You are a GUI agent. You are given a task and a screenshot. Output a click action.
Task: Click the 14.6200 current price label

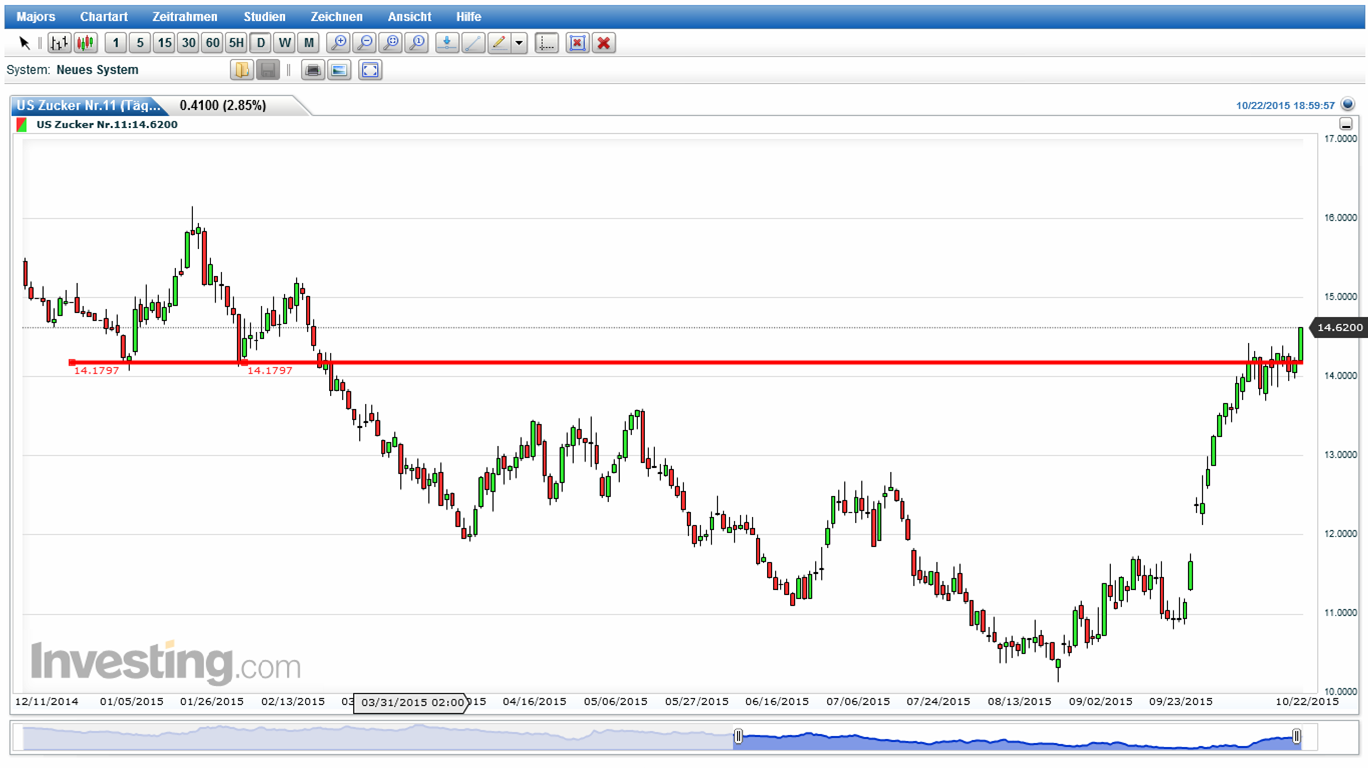click(x=1338, y=328)
